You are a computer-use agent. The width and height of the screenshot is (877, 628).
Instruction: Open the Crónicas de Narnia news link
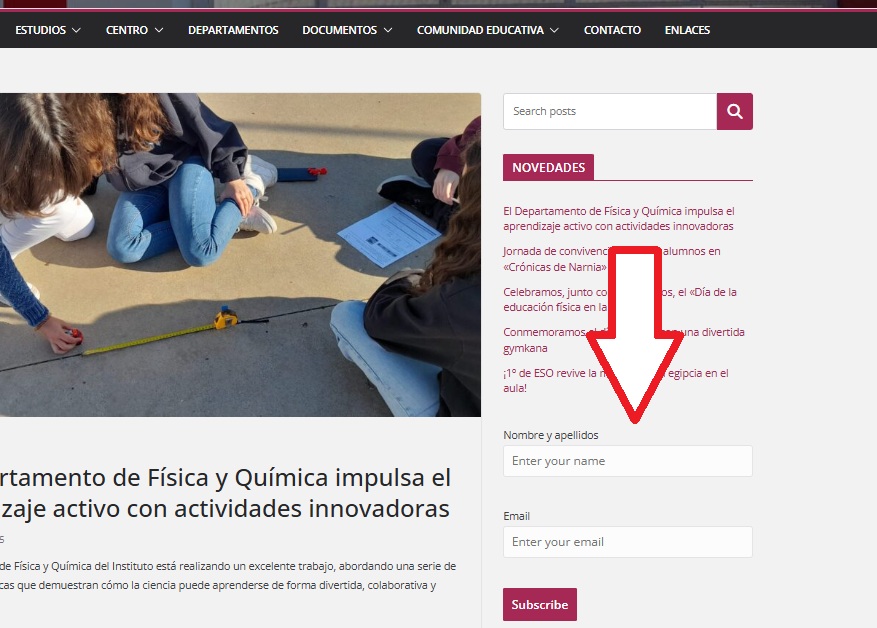point(611,259)
